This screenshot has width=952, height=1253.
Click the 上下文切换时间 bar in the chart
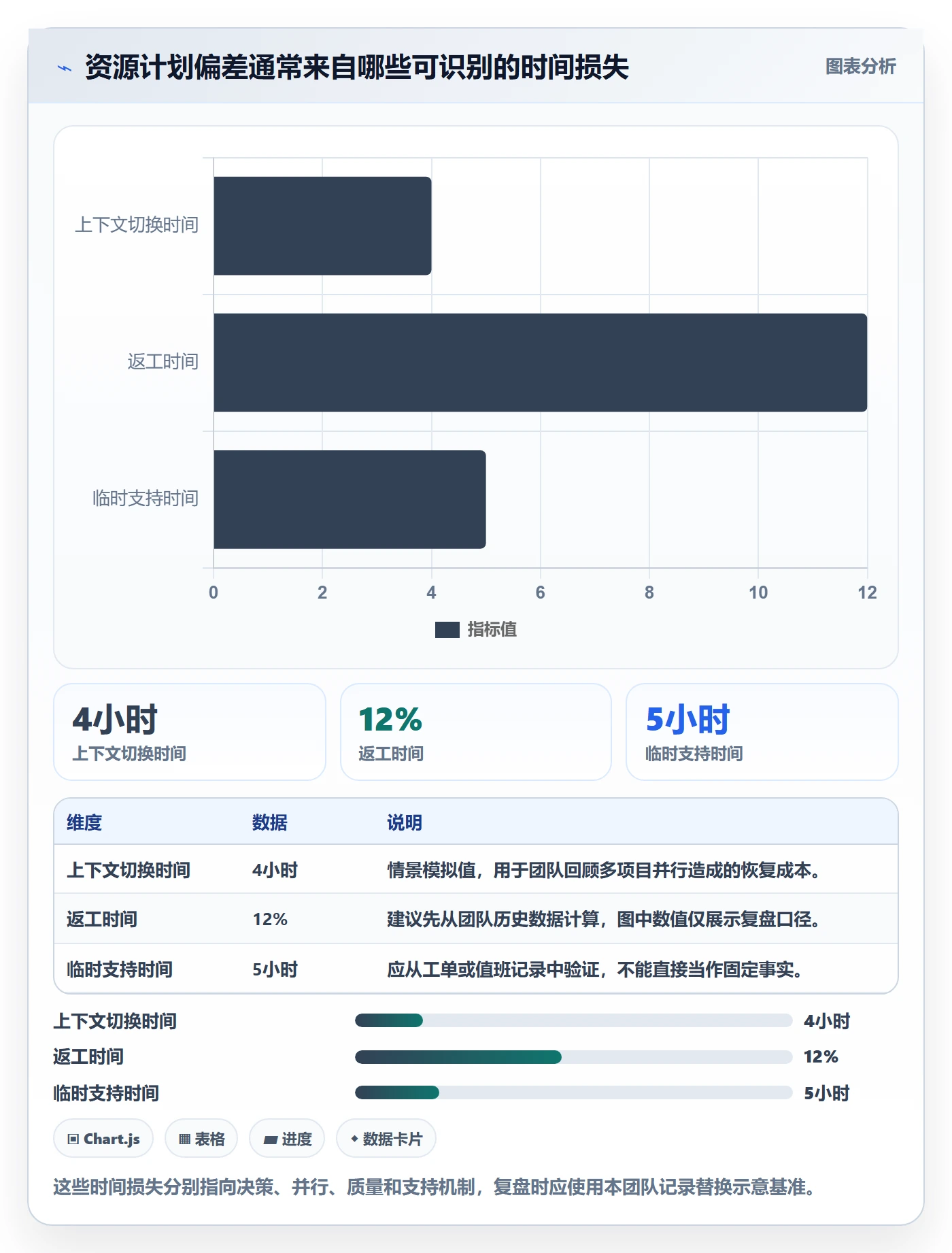click(322, 226)
